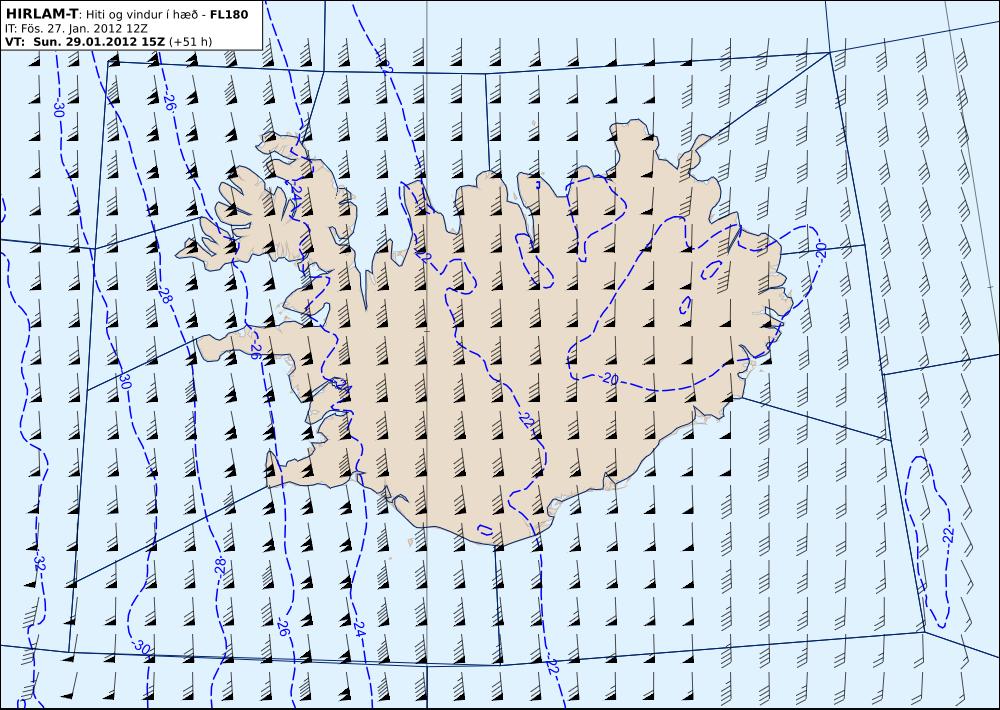Click the 'Sun. 29.01.2012 15Z' valid time

tap(99, 42)
